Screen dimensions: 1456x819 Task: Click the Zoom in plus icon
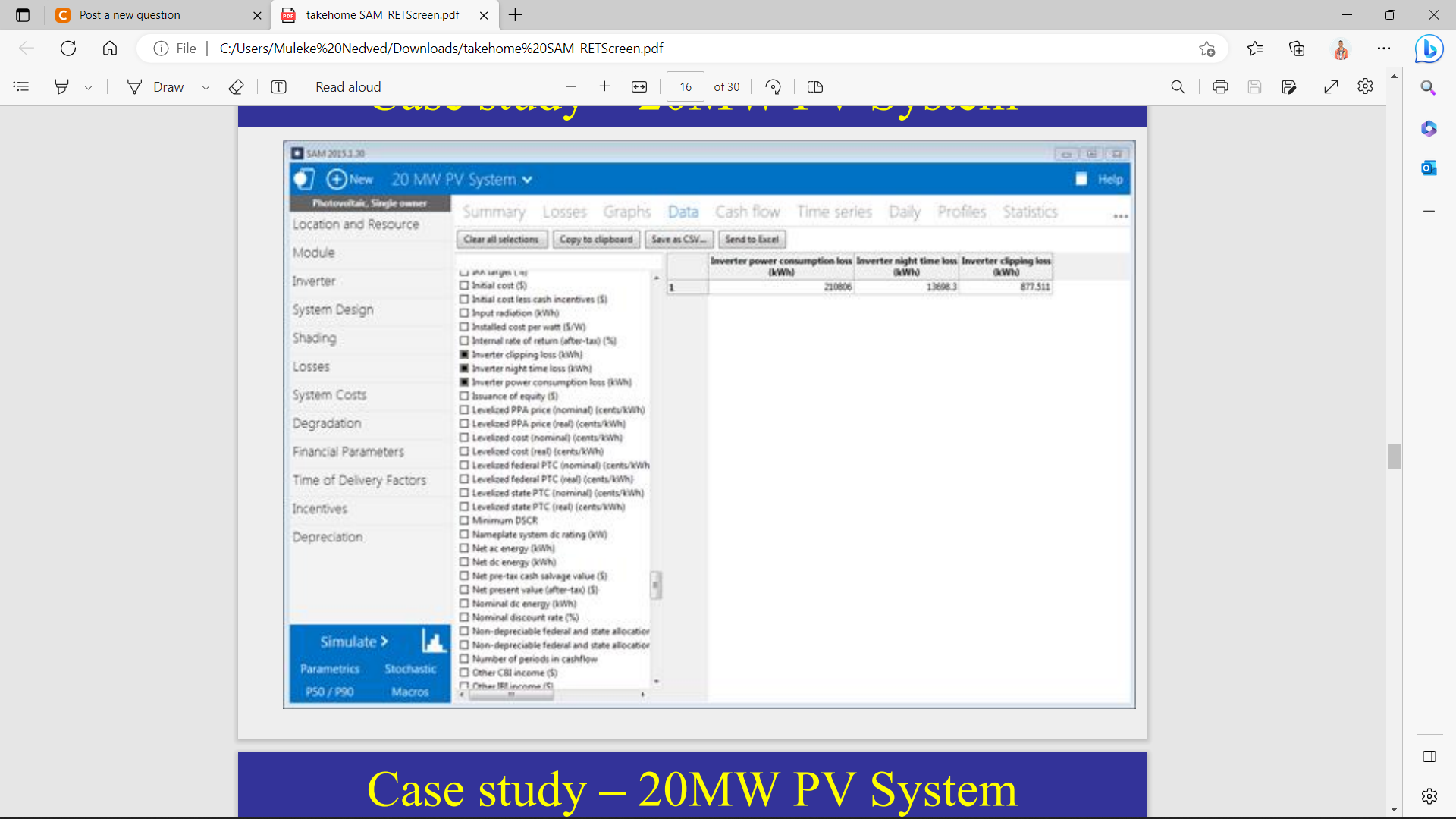click(604, 87)
